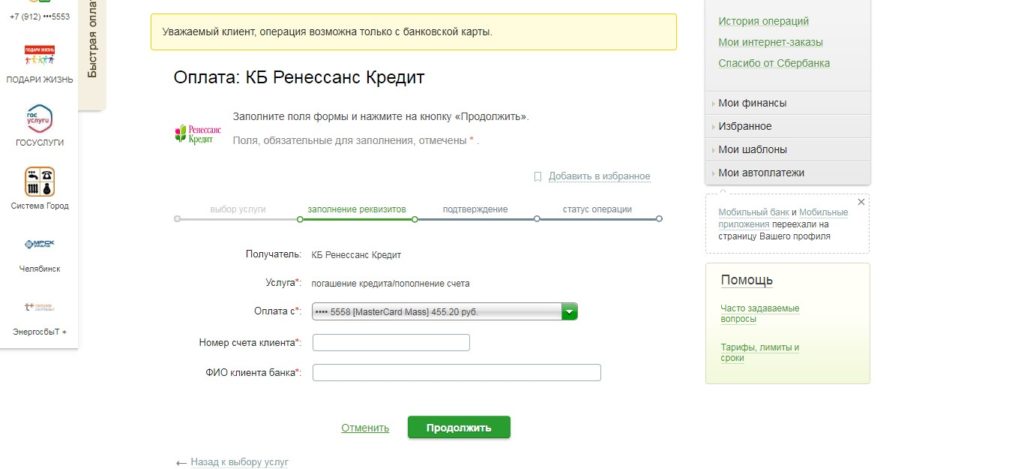Open the Мобильные приложения link
Viewport: 1024px width, 469px height.
(783, 218)
